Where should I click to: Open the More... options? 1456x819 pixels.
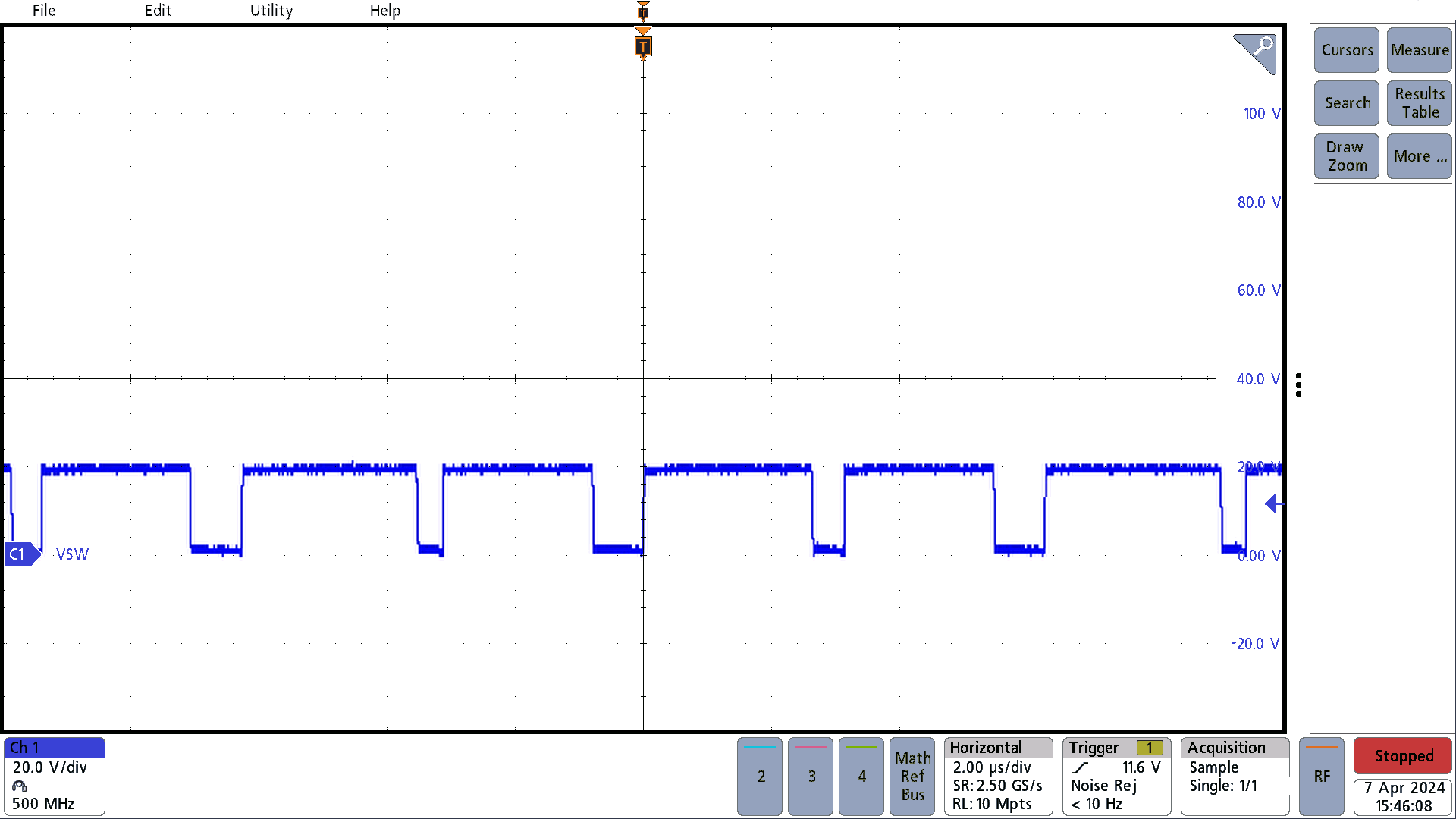click(x=1420, y=156)
